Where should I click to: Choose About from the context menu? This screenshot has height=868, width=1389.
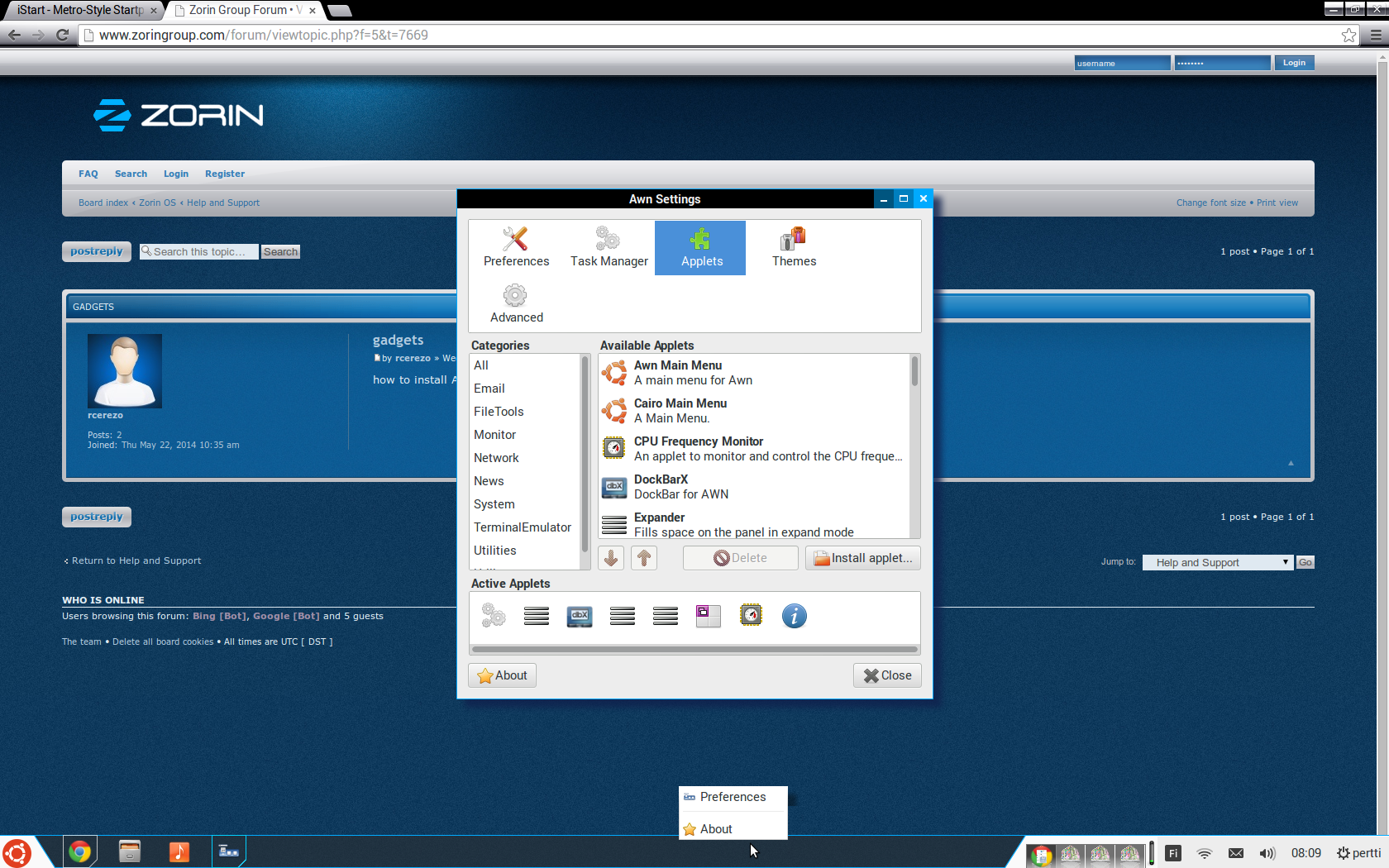tap(716, 829)
